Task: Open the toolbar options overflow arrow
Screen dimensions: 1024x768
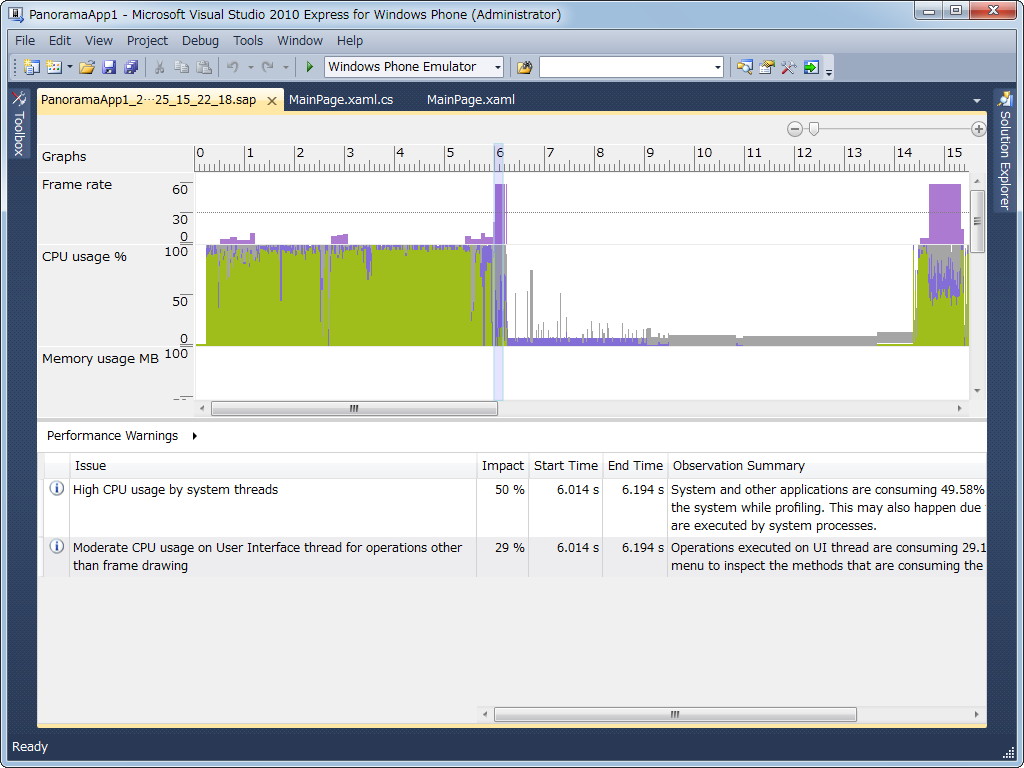Action: point(829,71)
